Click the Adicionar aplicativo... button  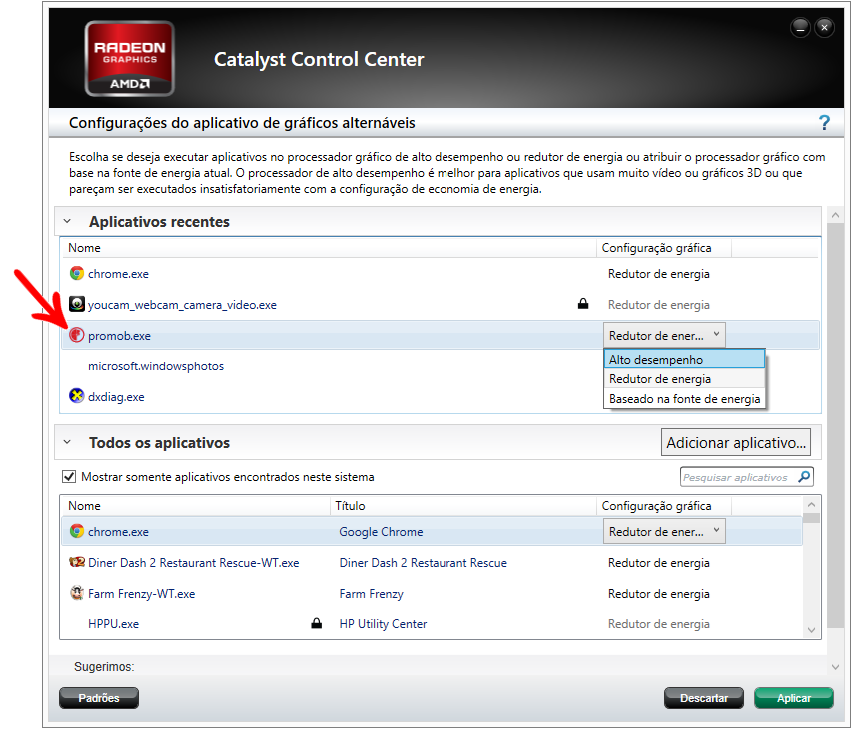click(x=735, y=442)
